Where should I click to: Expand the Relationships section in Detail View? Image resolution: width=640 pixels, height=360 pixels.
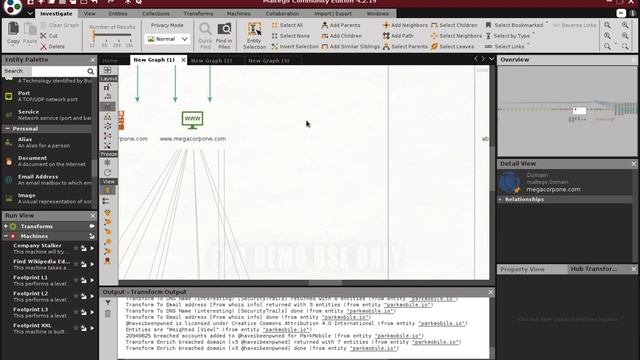(500, 200)
